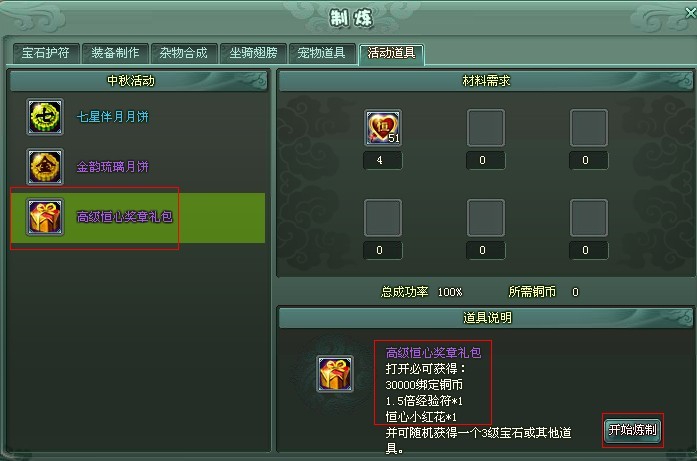Select the 金韵琉璃月饼 gold mooncake icon
This screenshot has width=697, height=461.
tap(44, 167)
